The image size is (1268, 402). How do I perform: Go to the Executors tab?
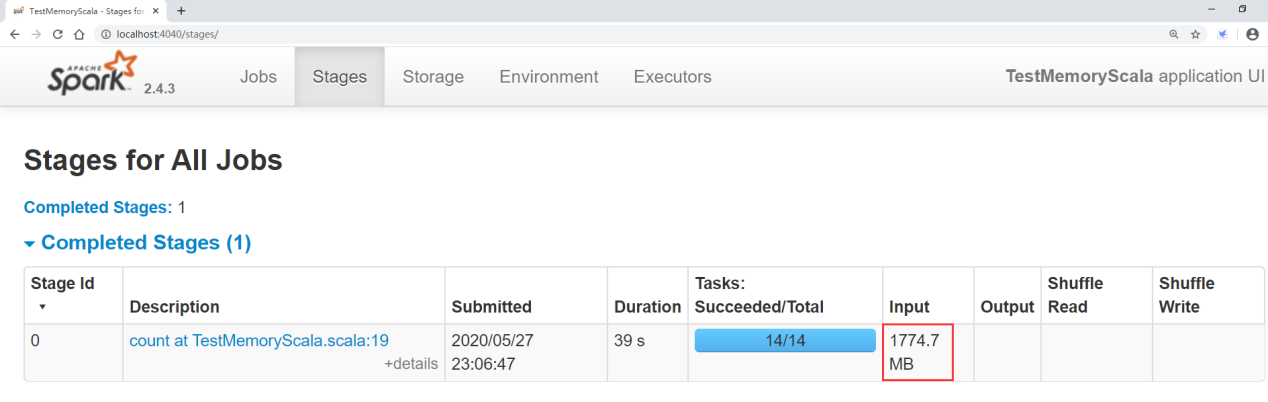[673, 77]
